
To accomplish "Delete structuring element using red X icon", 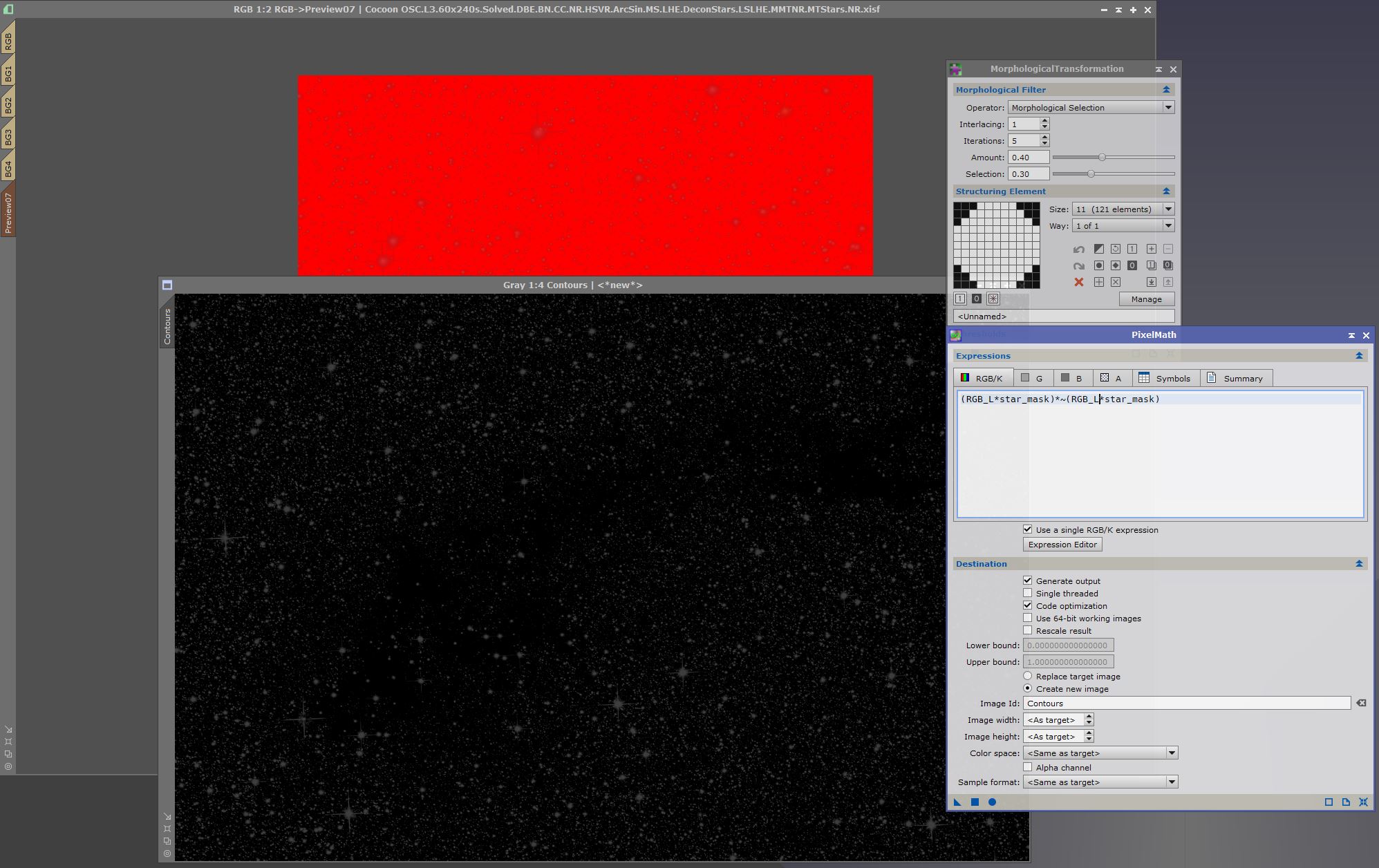I will tap(1078, 283).
